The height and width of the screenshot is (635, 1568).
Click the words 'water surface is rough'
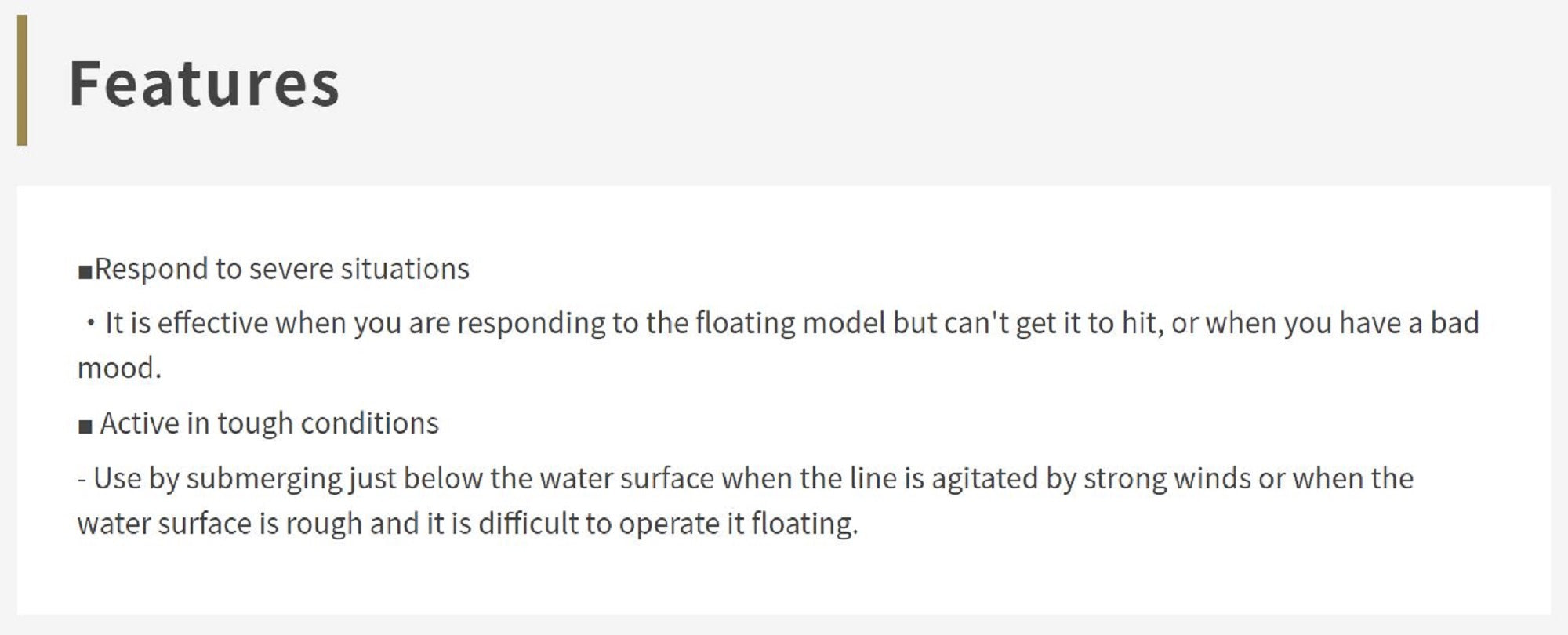coord(220,524)
